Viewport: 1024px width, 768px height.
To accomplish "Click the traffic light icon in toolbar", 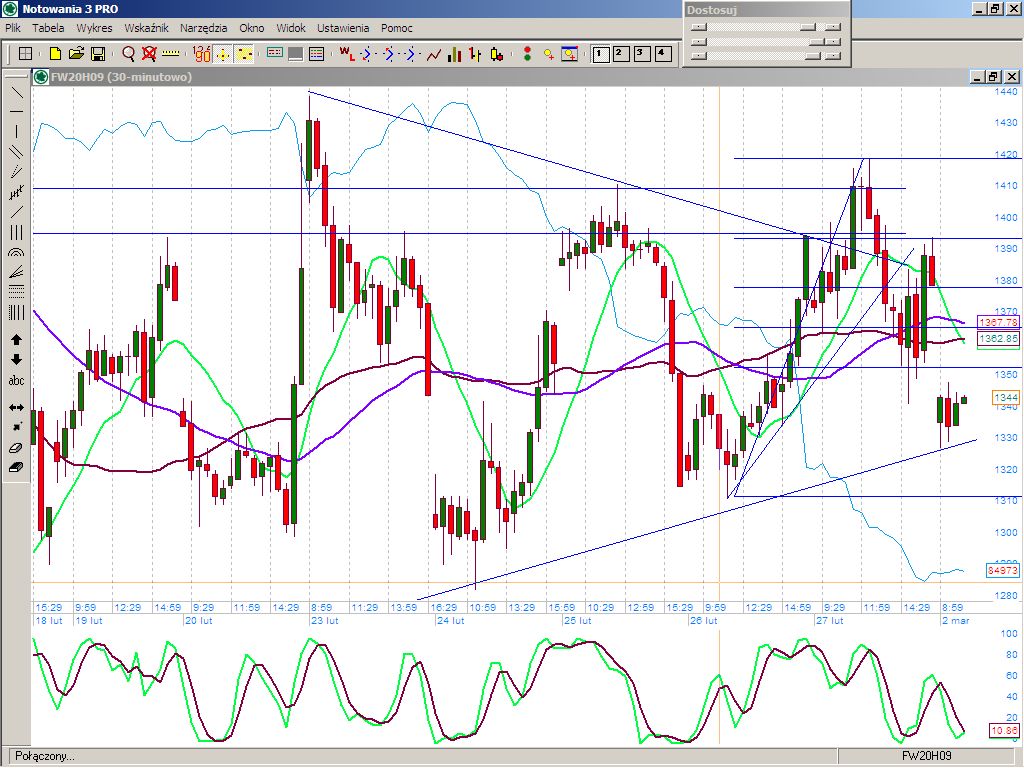I will pyautogui.click(x=527, y=54).
